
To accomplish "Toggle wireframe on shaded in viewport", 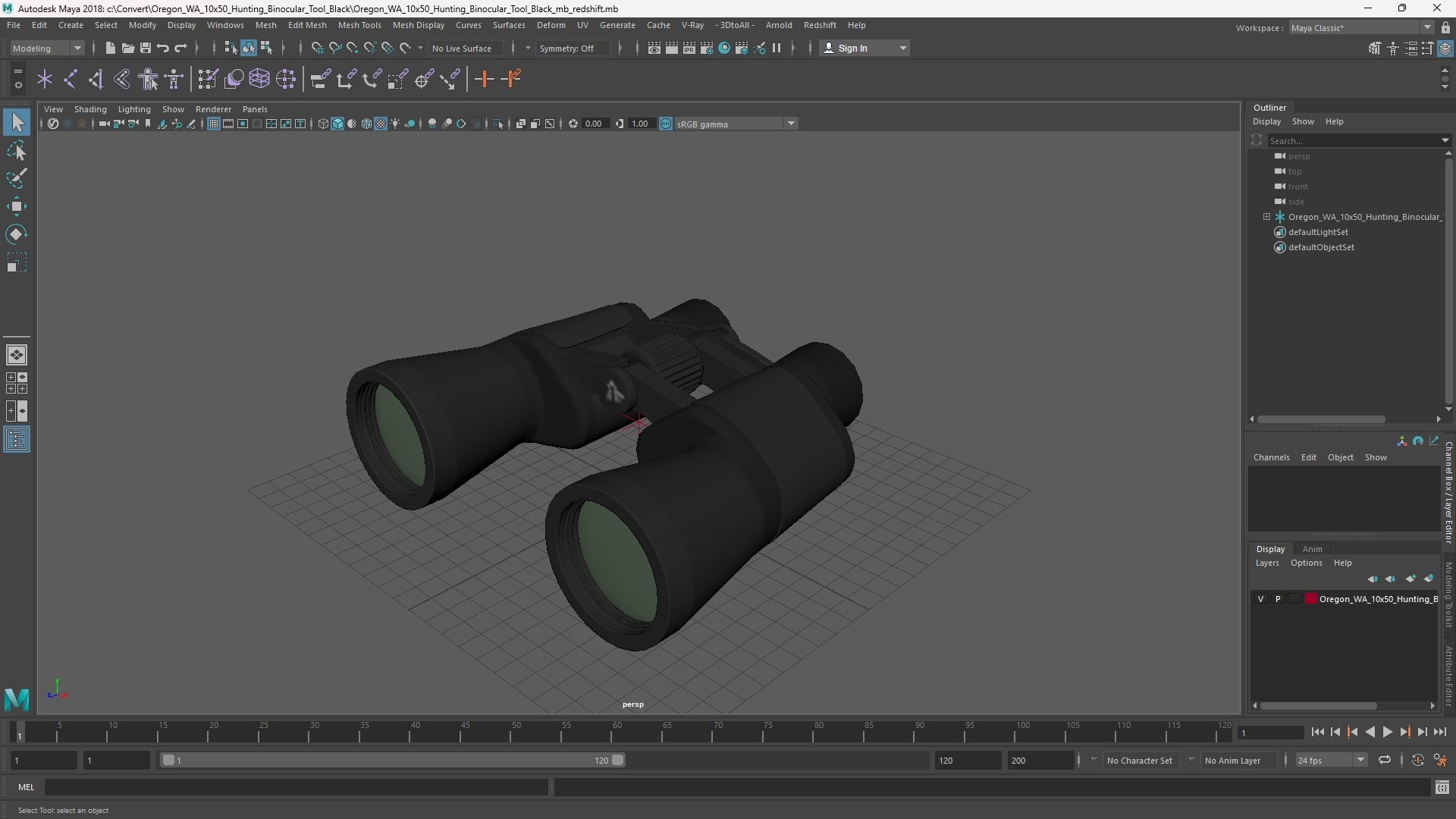I will coord(366,124).
